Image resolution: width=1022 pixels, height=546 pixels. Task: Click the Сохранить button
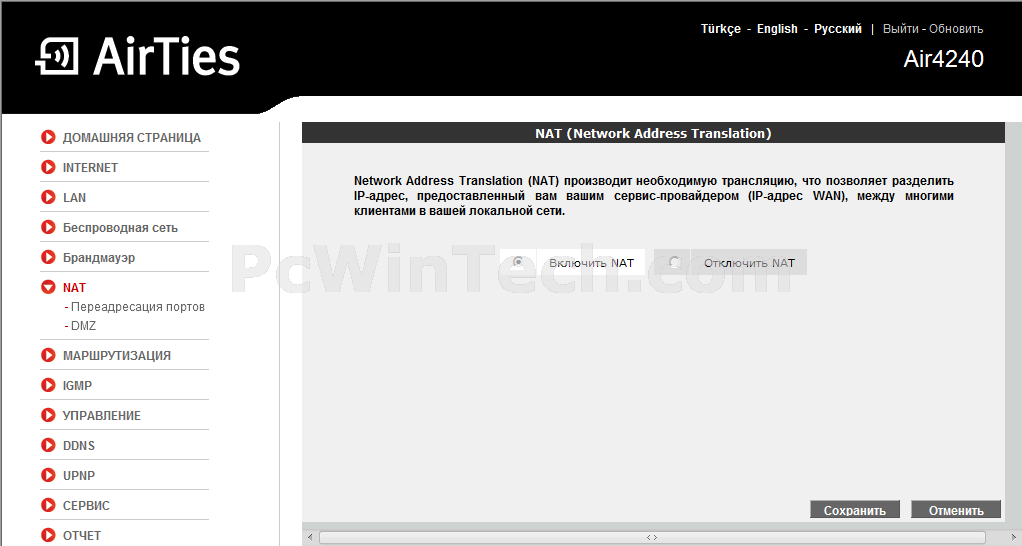(854, 510)
